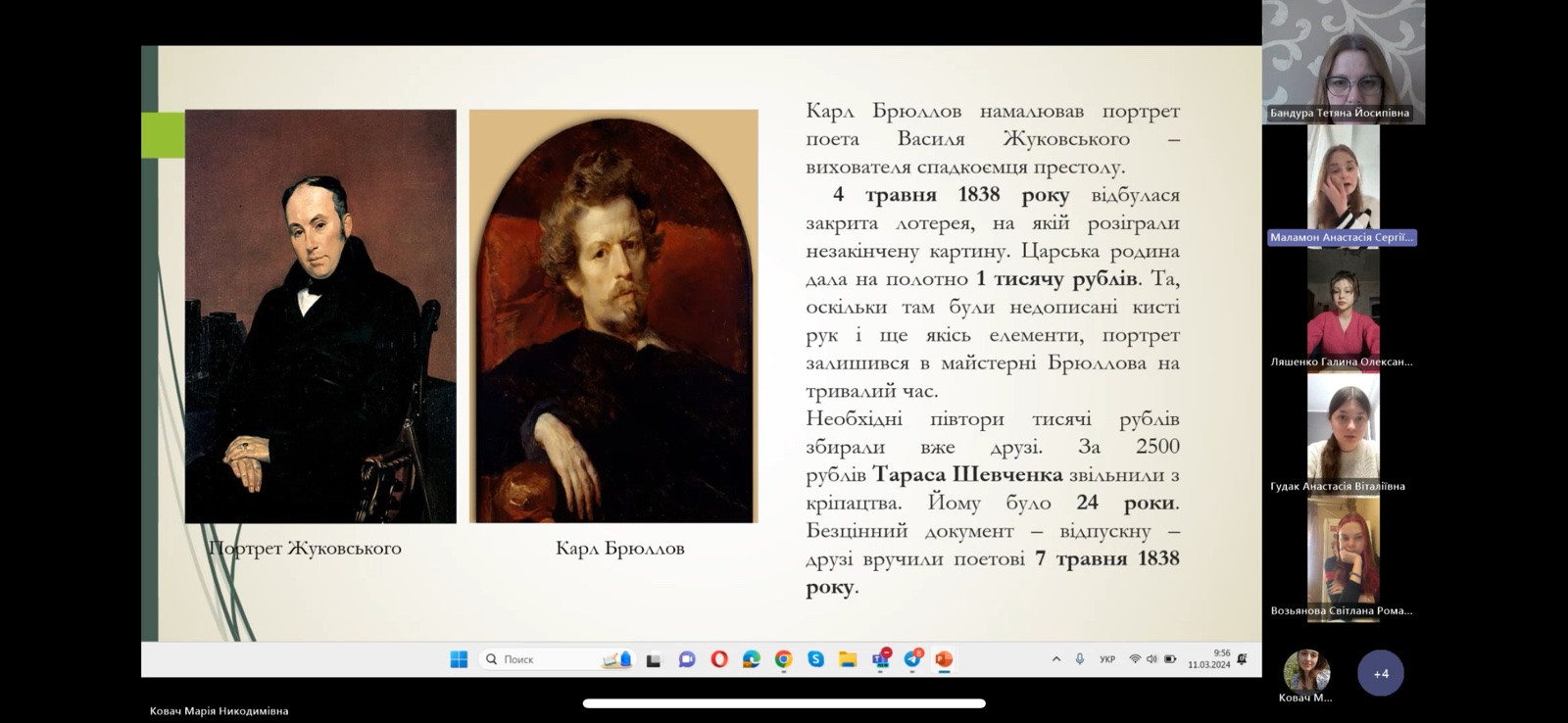This screenshot has height=723, width=1568.
Task: Open Microsoft Edge from the taskbar
Action: (x=752, y=659)
